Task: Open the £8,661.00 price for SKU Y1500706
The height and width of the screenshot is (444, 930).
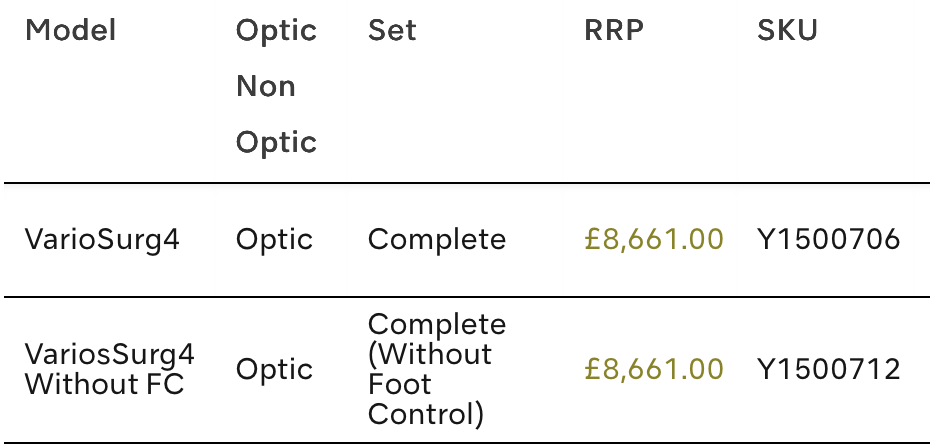Action: (653, 240)
